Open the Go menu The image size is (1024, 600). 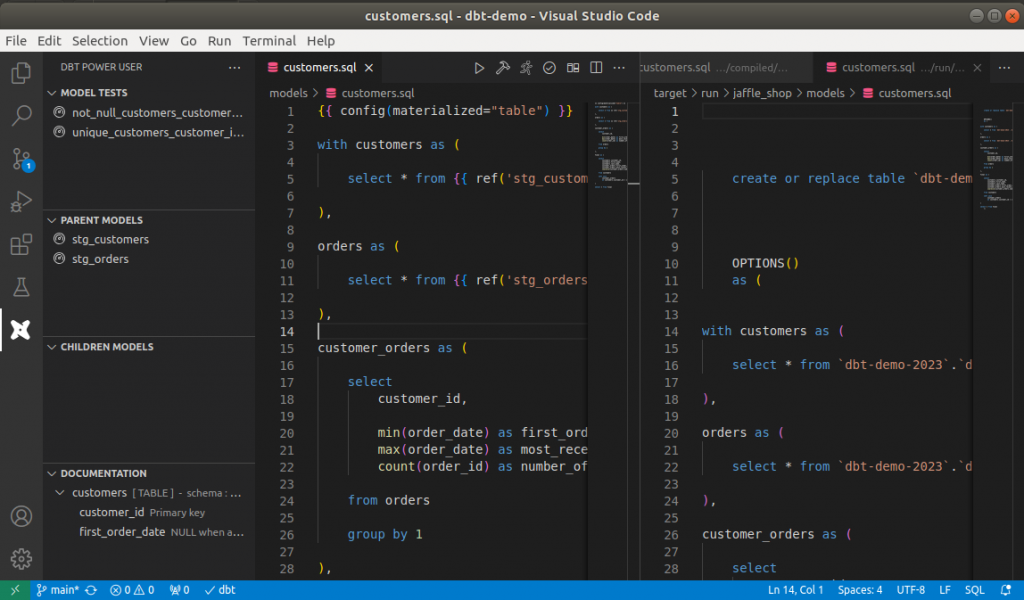pos(188,40)
